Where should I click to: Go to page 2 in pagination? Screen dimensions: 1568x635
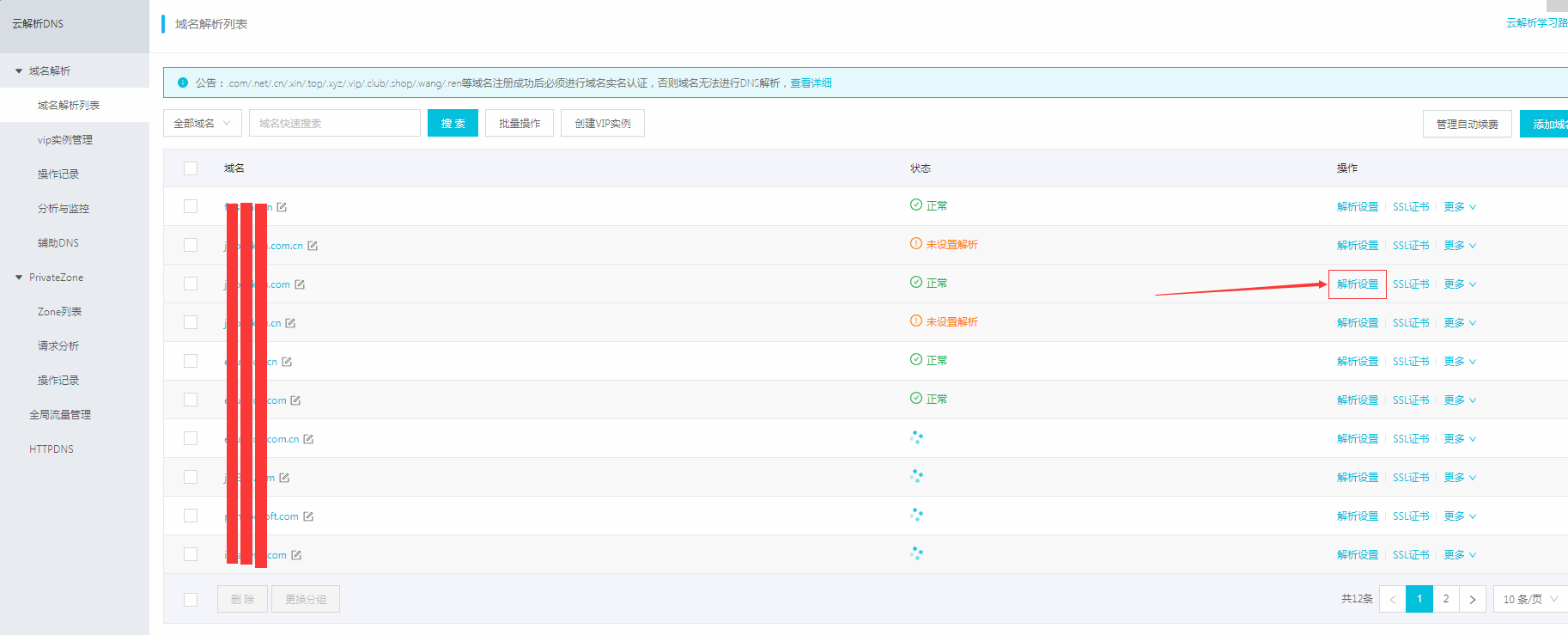coord(1446,599)
